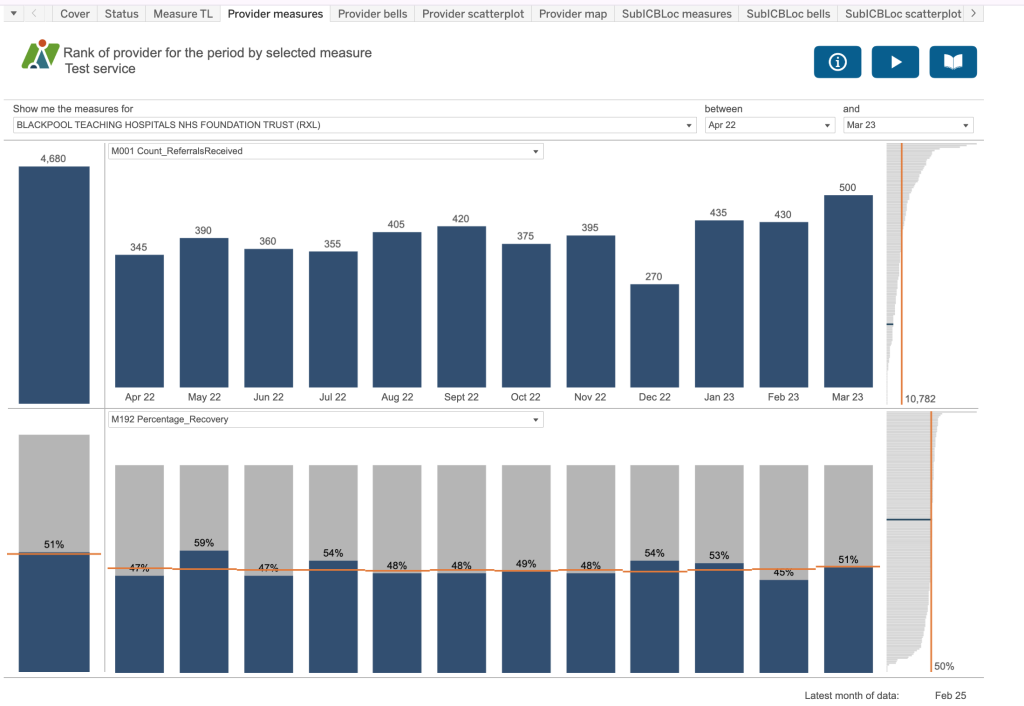The height and width of the screenshot is (706, 1024).
Task: Click the green and orange dashboard logo
Action: tap(40, 55)
